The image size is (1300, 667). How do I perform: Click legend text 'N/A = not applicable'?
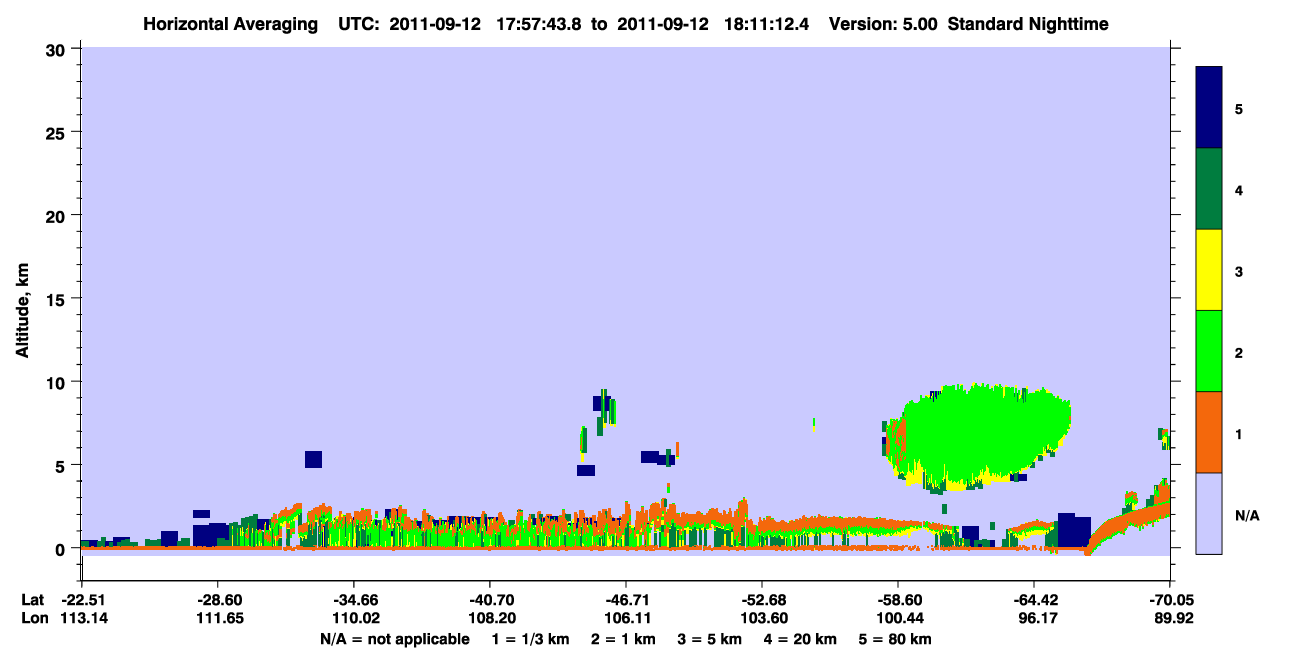tap(394, 639)
